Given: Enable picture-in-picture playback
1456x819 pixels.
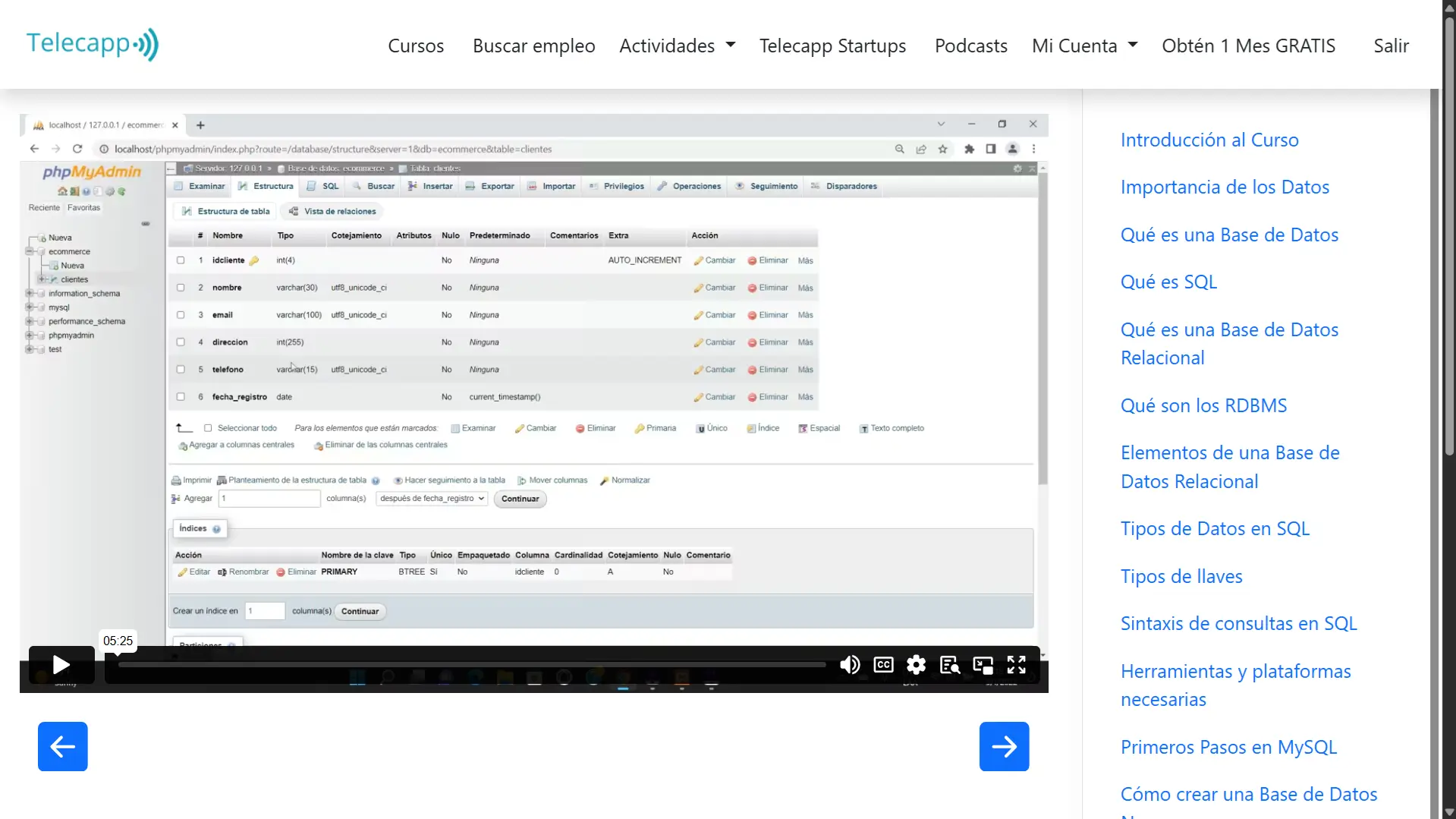Looking at the screenshot, I should (983, 664).
